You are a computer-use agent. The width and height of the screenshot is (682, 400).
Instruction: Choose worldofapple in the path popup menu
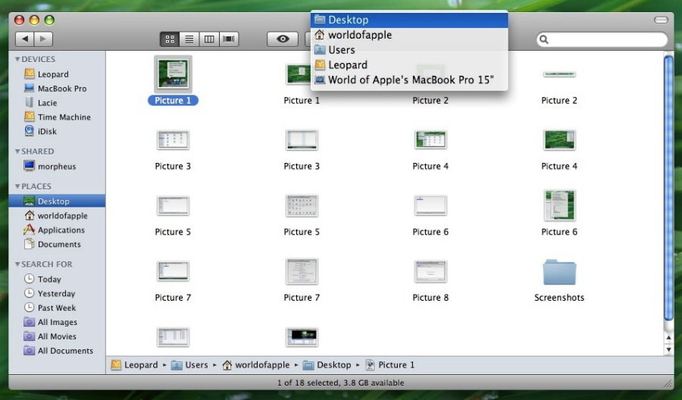(x=409, y=35)
